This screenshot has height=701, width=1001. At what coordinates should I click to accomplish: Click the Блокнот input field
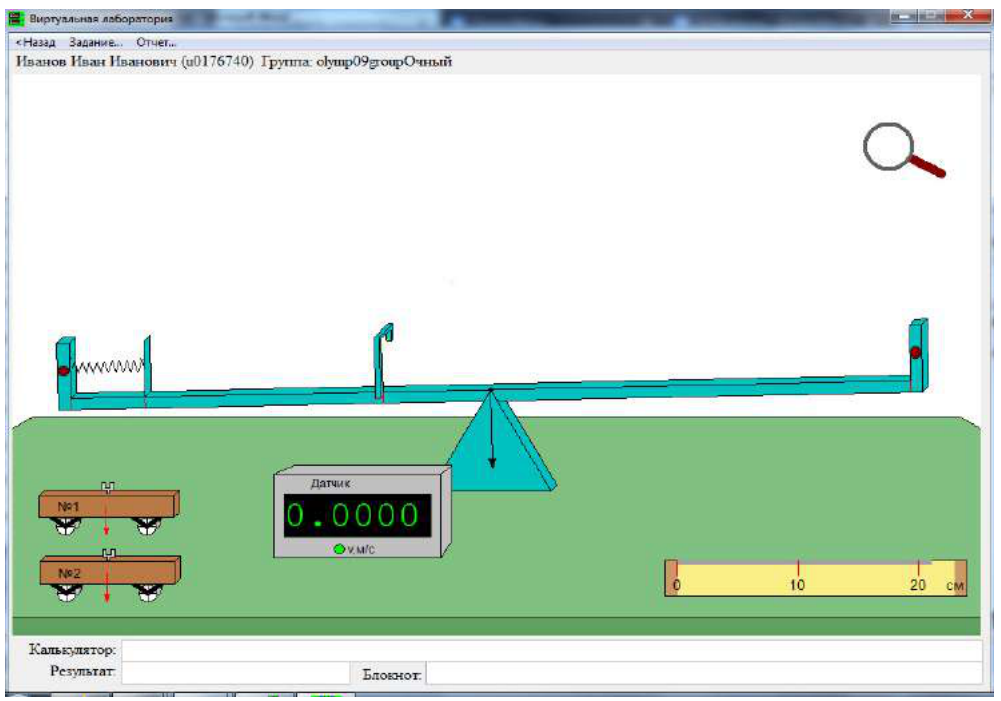[704, 673]
